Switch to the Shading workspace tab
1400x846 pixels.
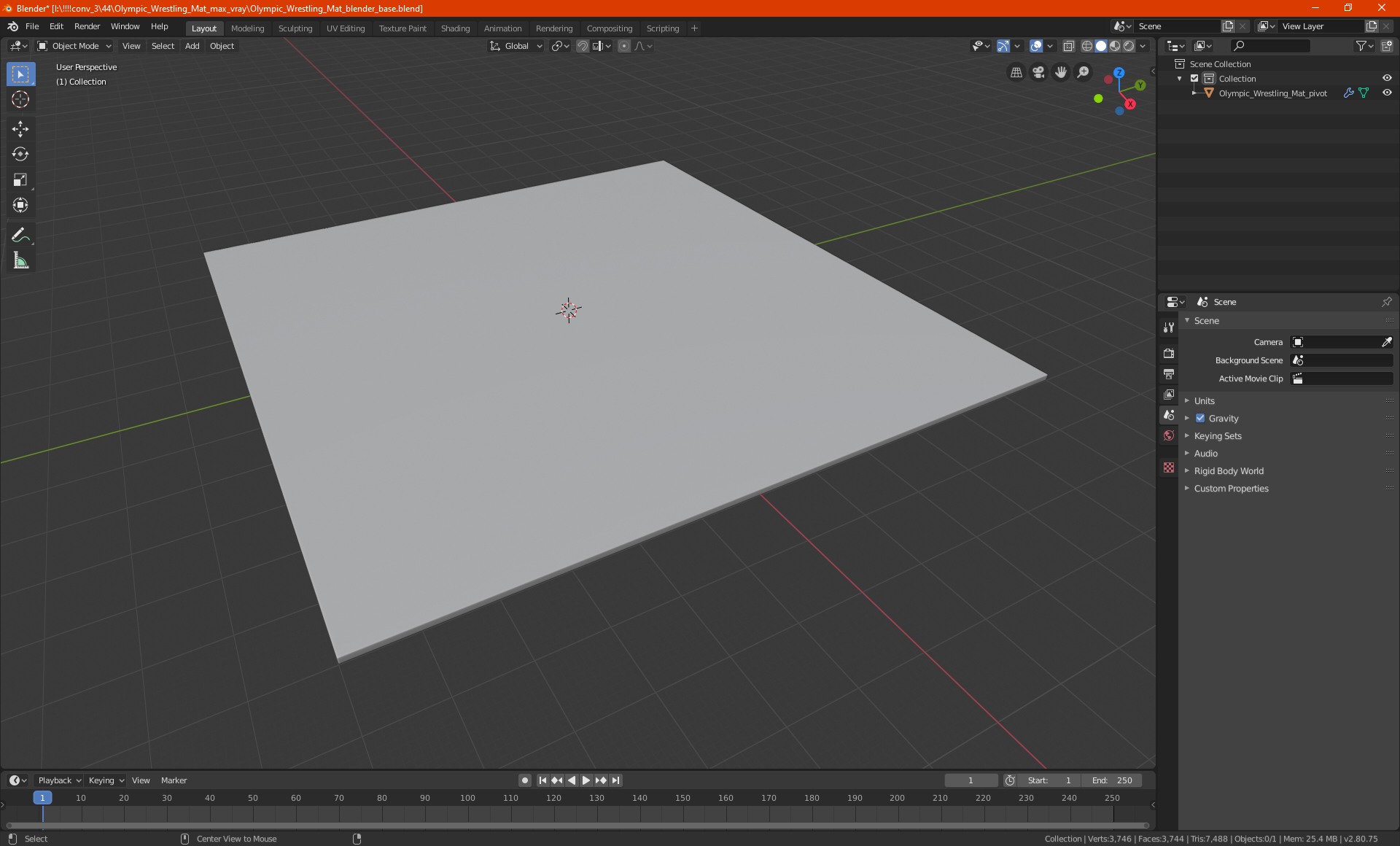coord(455,28)
